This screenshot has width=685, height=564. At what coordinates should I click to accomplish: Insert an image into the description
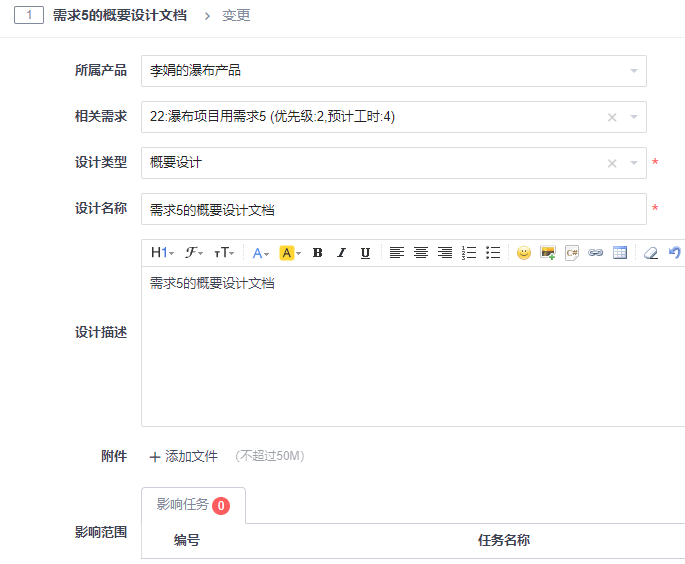(548, 253)
